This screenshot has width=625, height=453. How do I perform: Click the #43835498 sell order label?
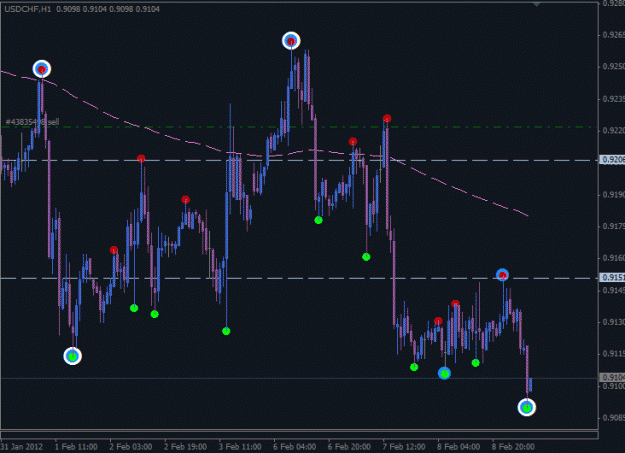[x=32, y=122]
